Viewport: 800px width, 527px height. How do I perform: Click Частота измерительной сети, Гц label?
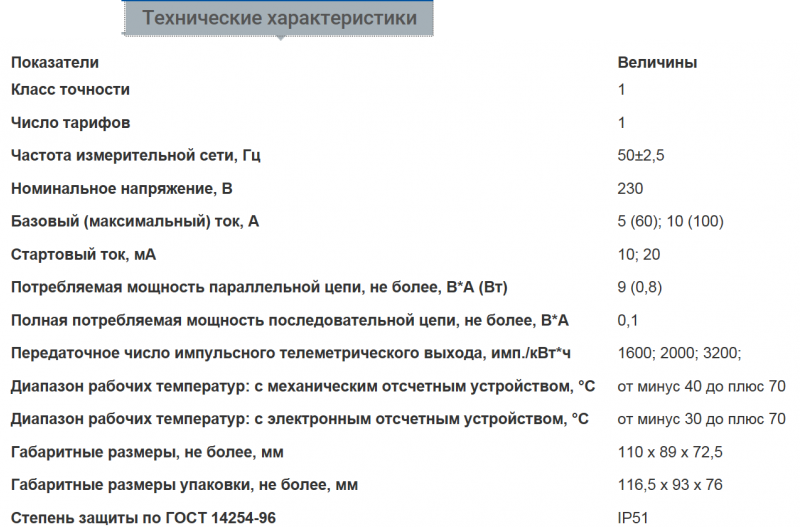tap(136, 156)
